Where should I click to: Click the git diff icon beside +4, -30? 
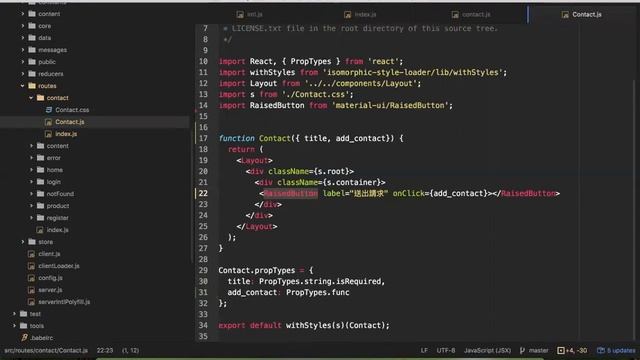[560, 350]
